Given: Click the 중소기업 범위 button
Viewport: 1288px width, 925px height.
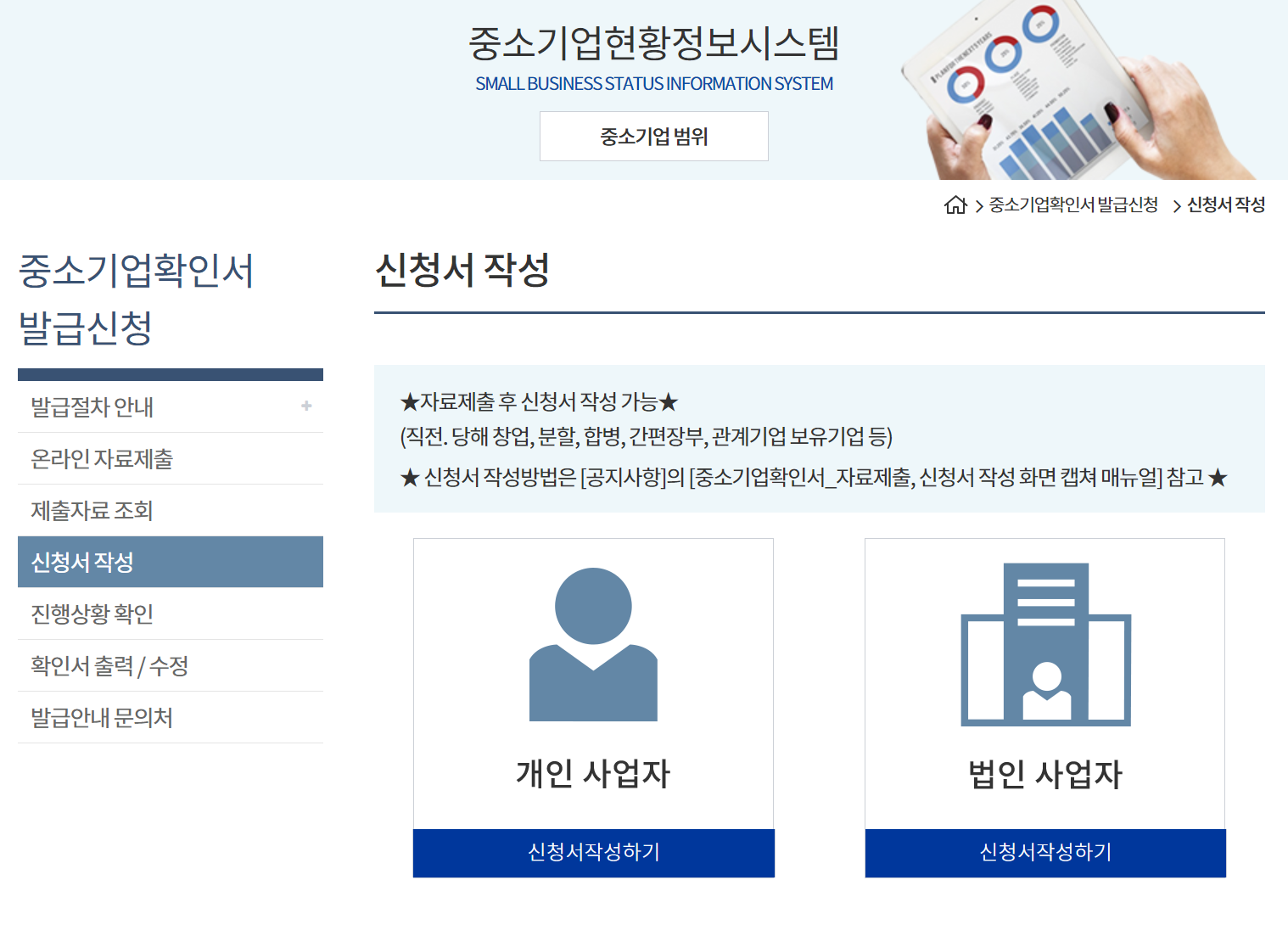Looking at the screenshot, I should coord(654,136).
